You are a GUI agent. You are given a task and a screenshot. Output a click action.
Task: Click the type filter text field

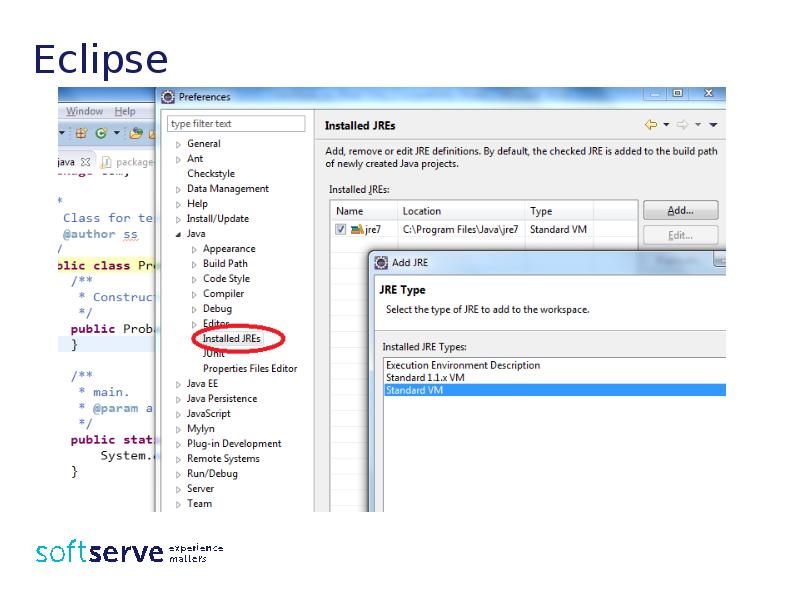[236, 124]
